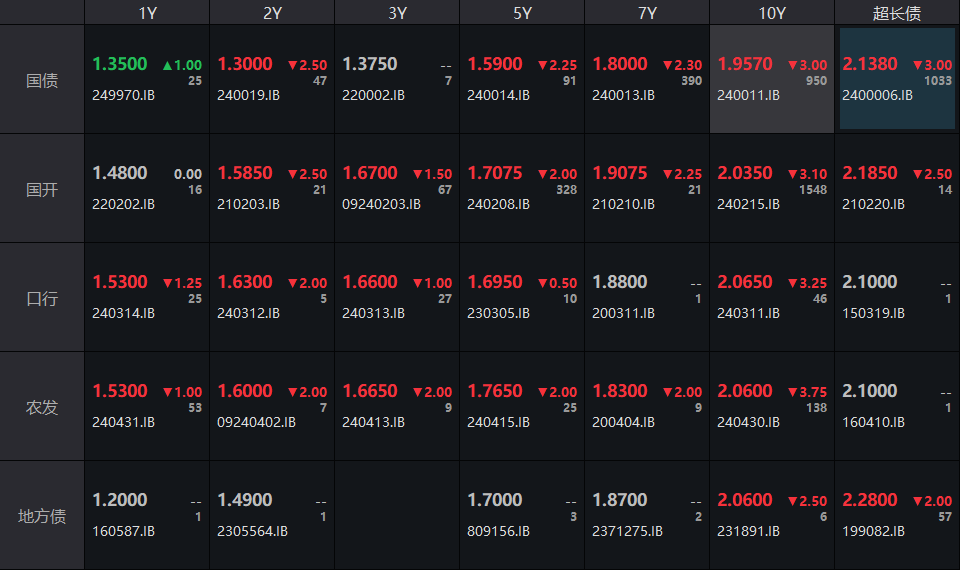Click the red arrow beside 1.50 change

418,174
